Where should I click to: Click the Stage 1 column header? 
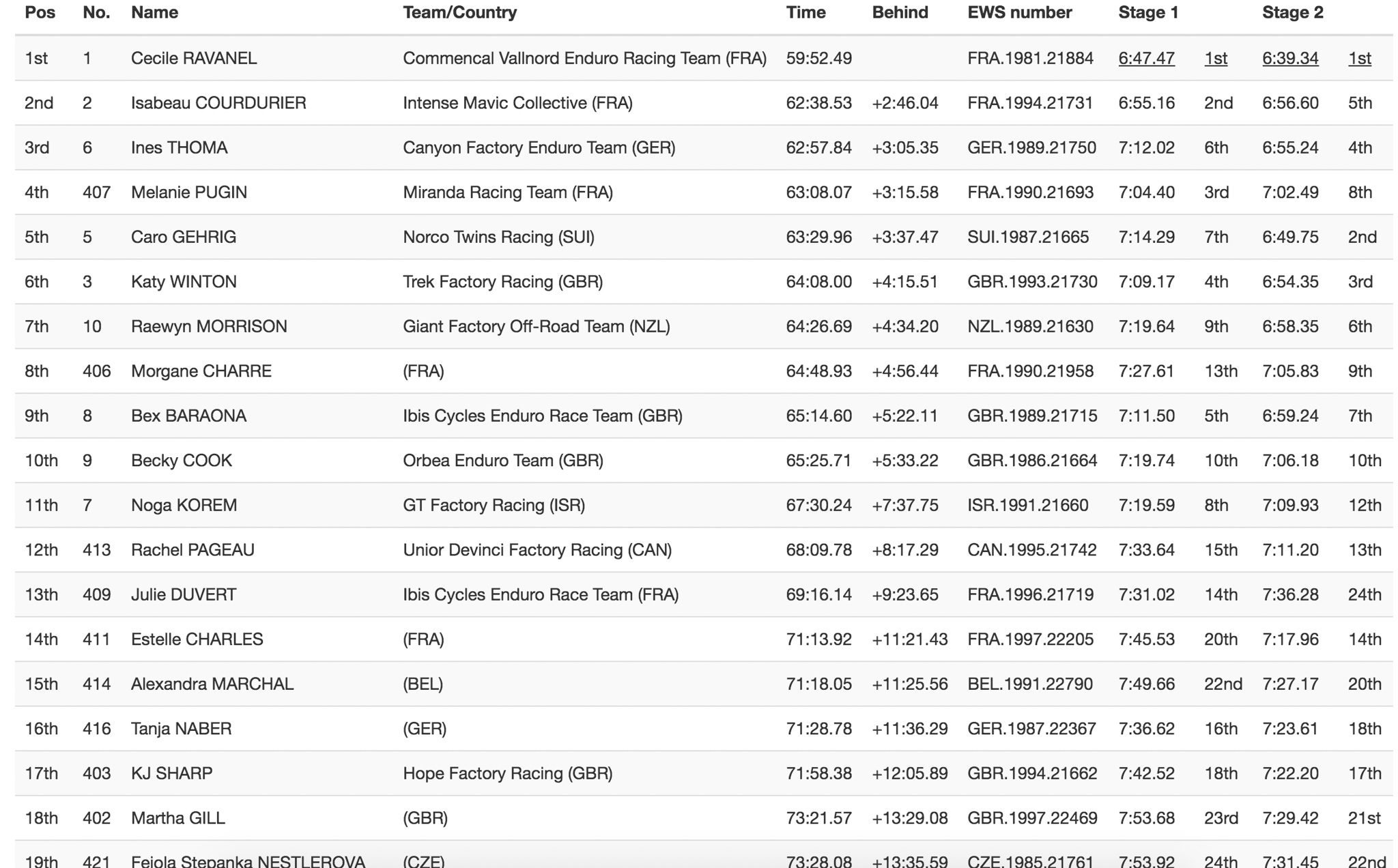(1148, 13)
